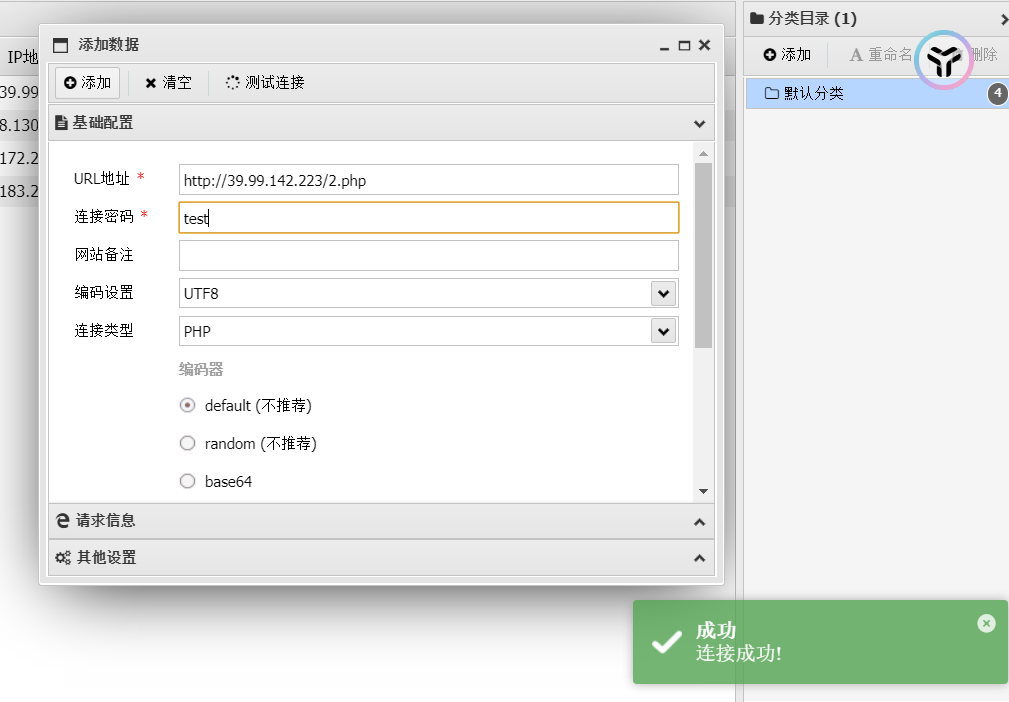Collapse the 基础配置 section
The height and width of the screenshot is (702, 1009).
tap(699, 124)
